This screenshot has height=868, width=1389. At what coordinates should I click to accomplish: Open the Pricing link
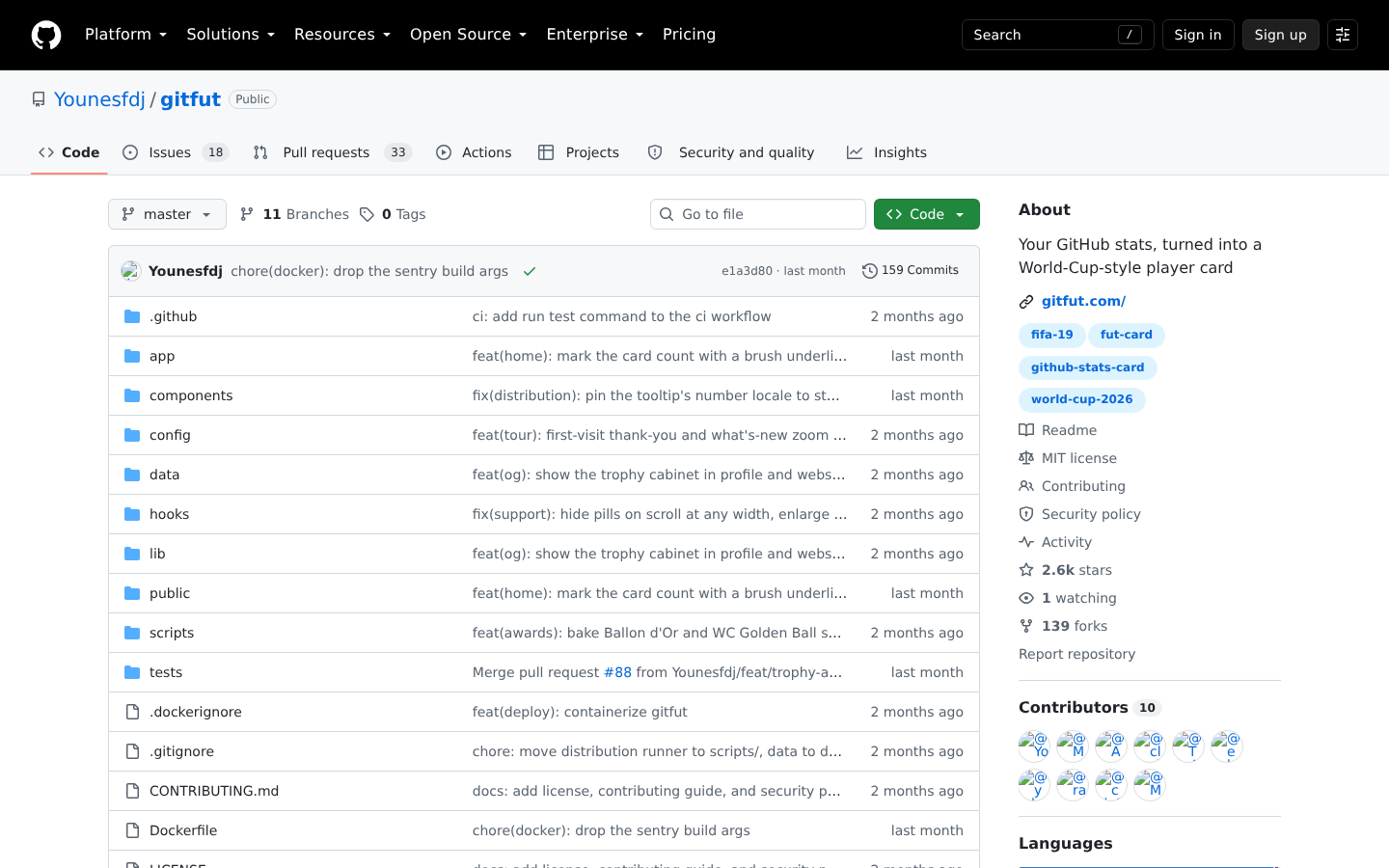coord(689,35)
